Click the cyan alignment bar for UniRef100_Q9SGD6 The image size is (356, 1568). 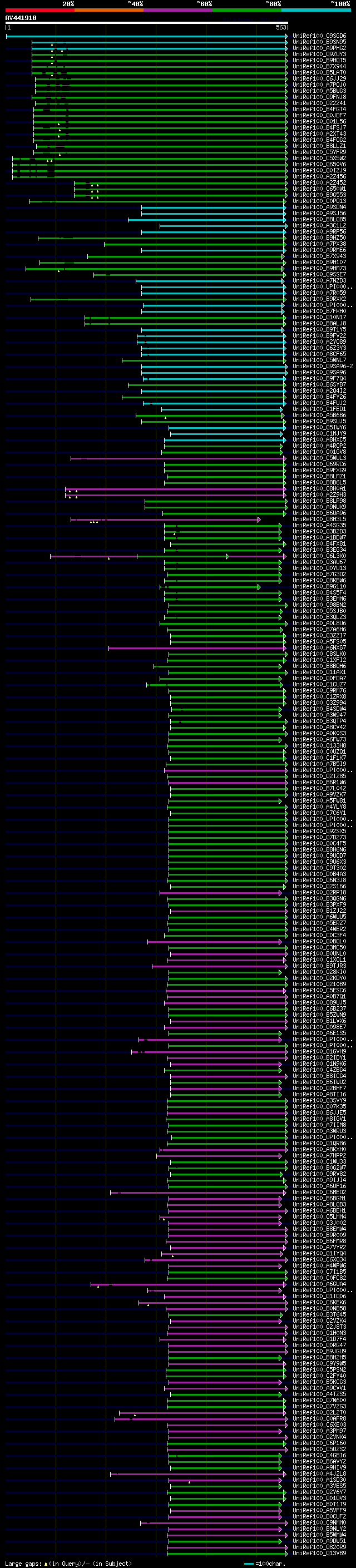click(147, 37)
